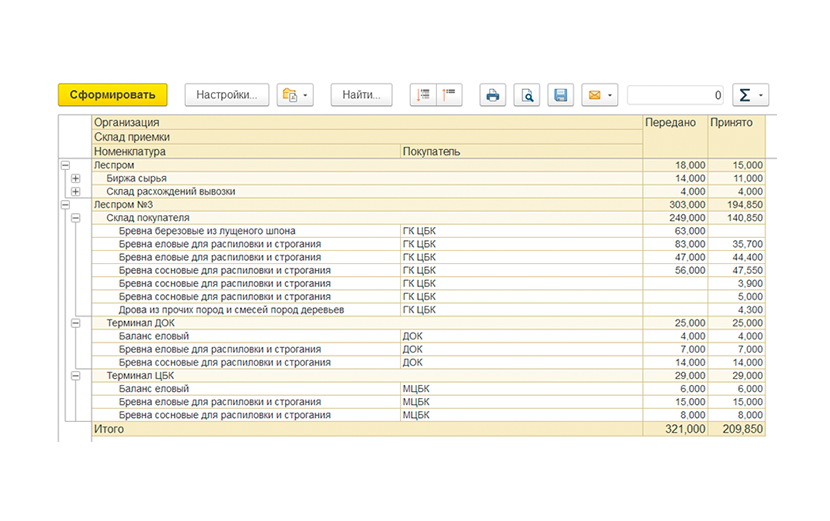The width and height of the screenshot is (830, 521).
Task: Click the sum value input field
Action: 675,95
